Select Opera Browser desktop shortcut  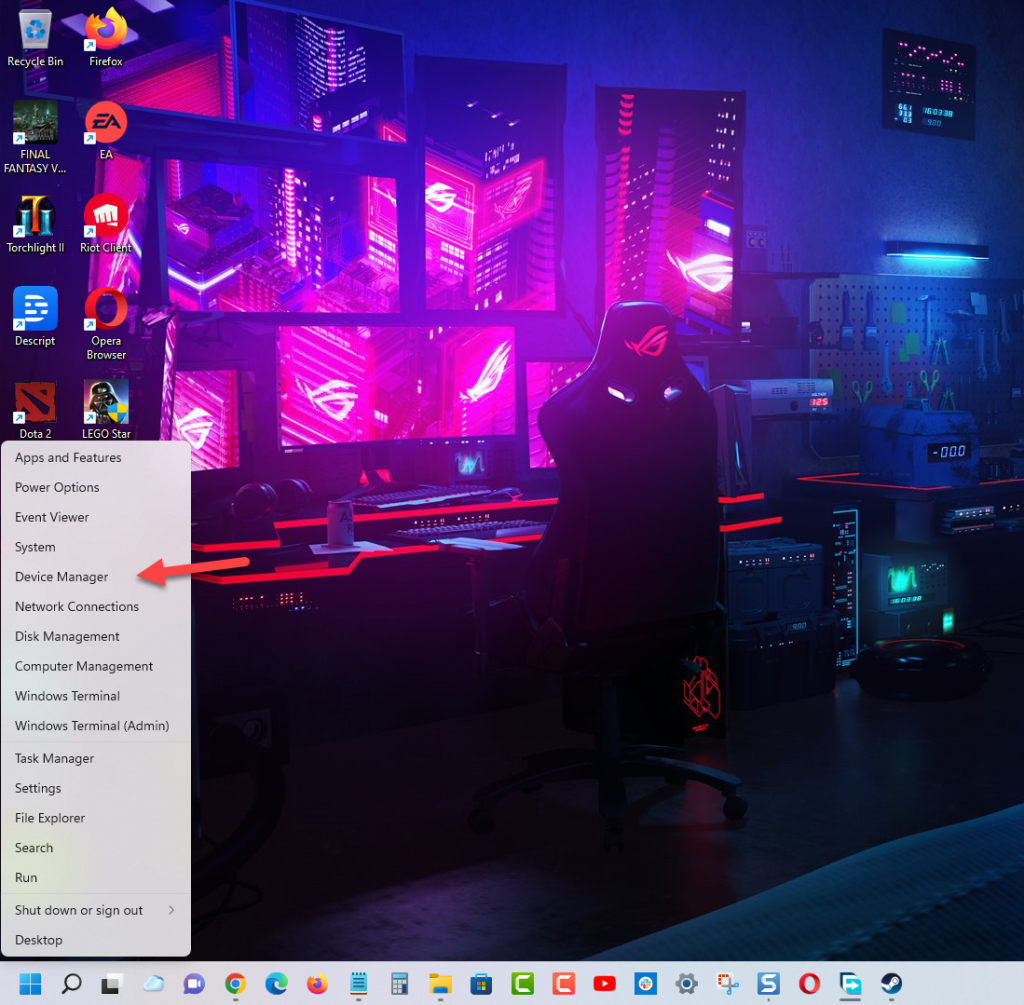coord(106,325)
